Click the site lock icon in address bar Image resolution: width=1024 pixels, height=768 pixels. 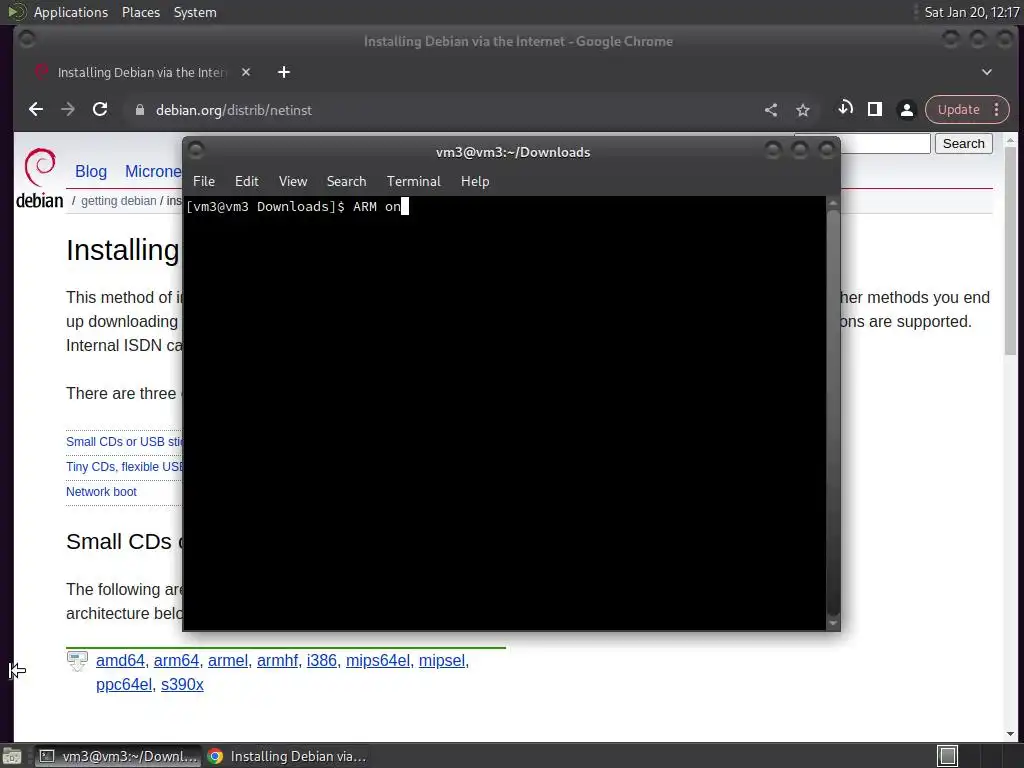(139, 110)
